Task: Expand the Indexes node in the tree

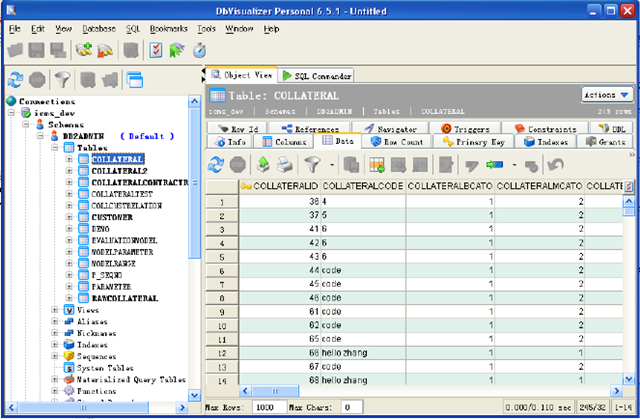Action: click(55, 344)
